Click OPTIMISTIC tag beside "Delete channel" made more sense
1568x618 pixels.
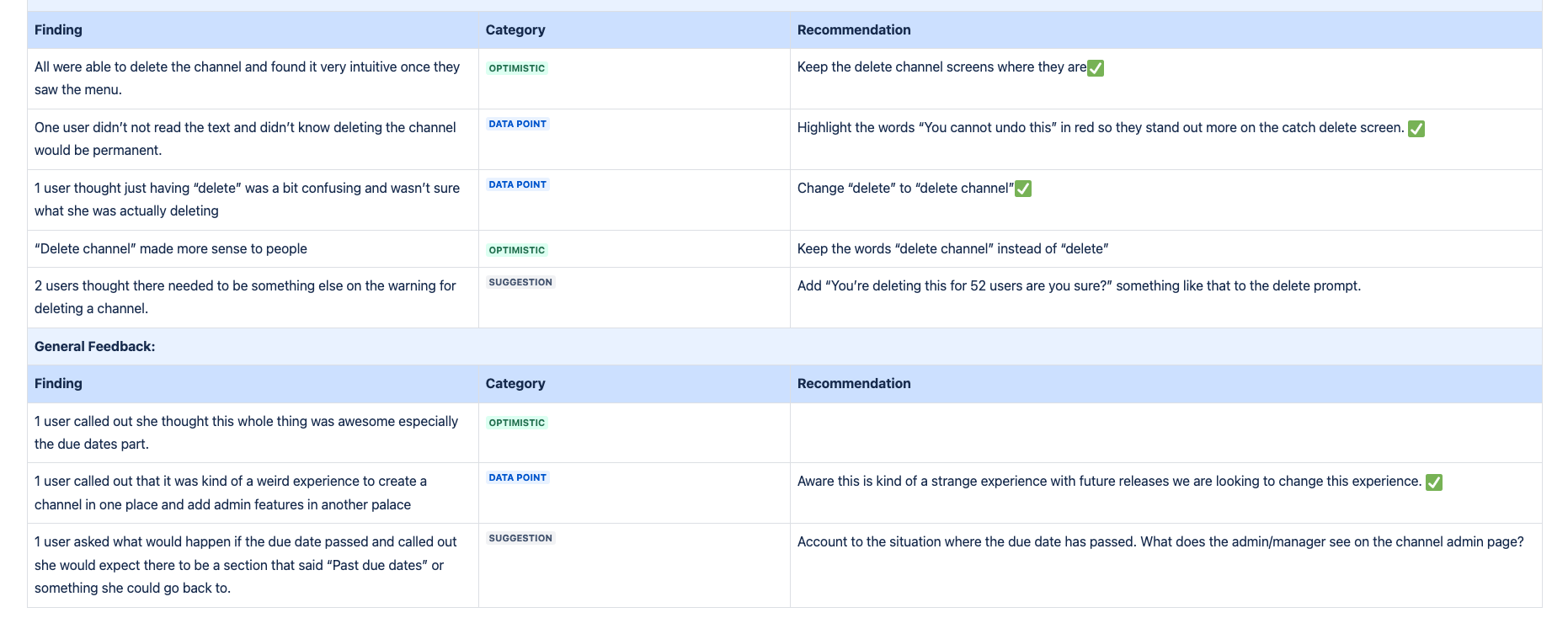point(517,250)
